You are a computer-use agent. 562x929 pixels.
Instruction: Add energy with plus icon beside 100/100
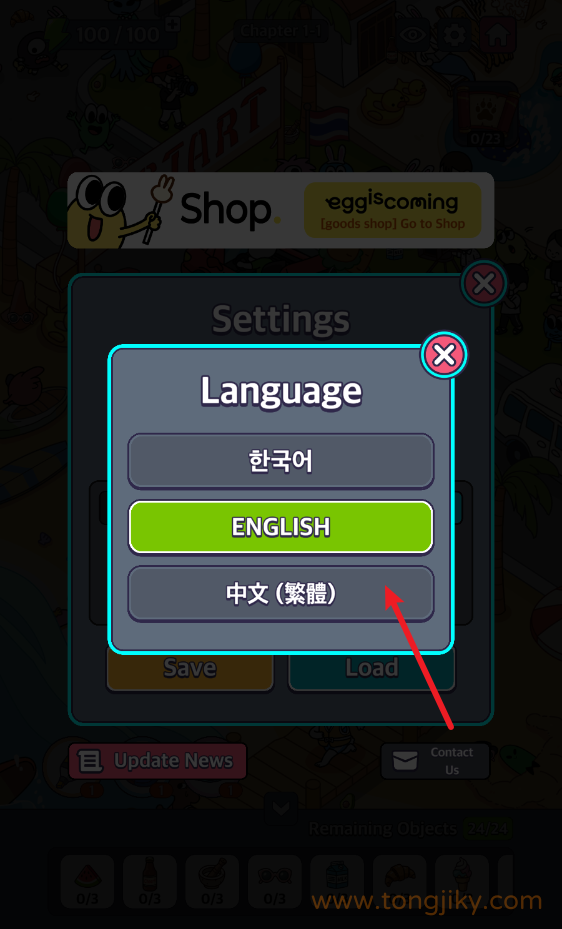[172, 24]
